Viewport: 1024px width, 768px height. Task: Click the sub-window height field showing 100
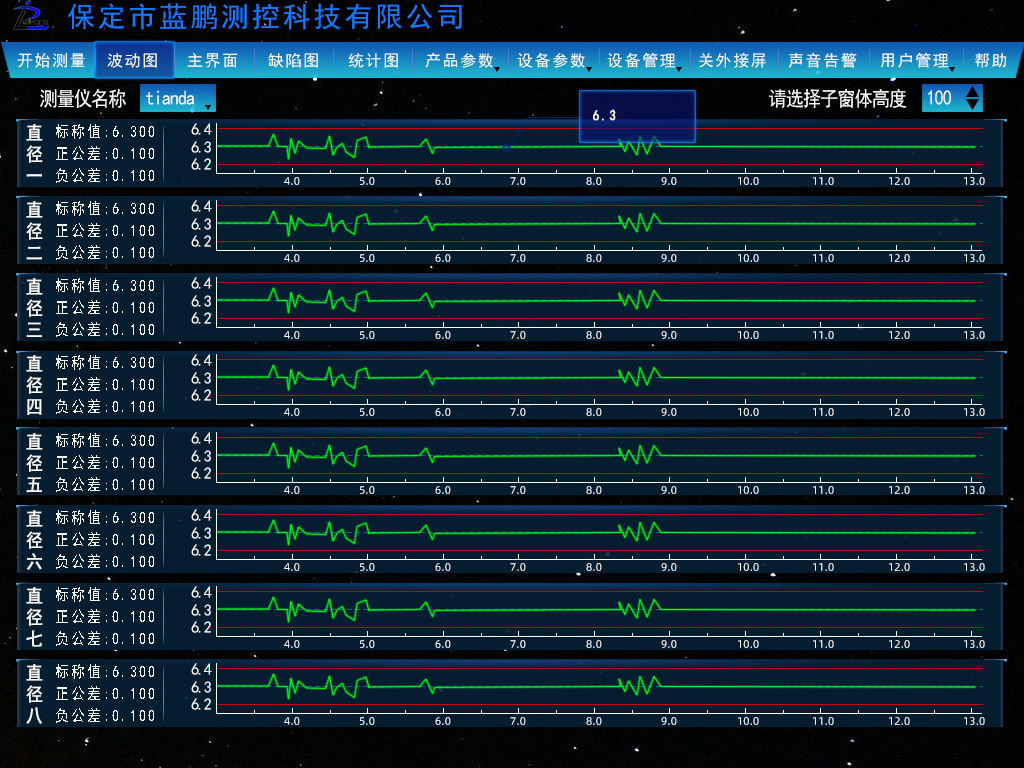coord(940,98)
